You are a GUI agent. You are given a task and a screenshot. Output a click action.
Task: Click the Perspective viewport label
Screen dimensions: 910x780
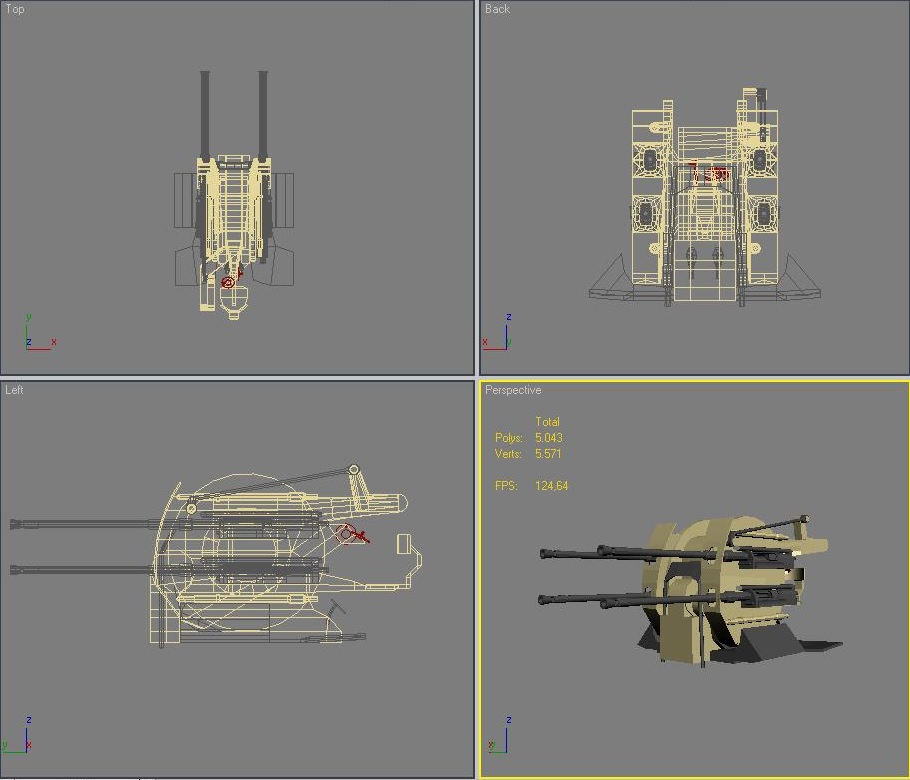[513, 390]
